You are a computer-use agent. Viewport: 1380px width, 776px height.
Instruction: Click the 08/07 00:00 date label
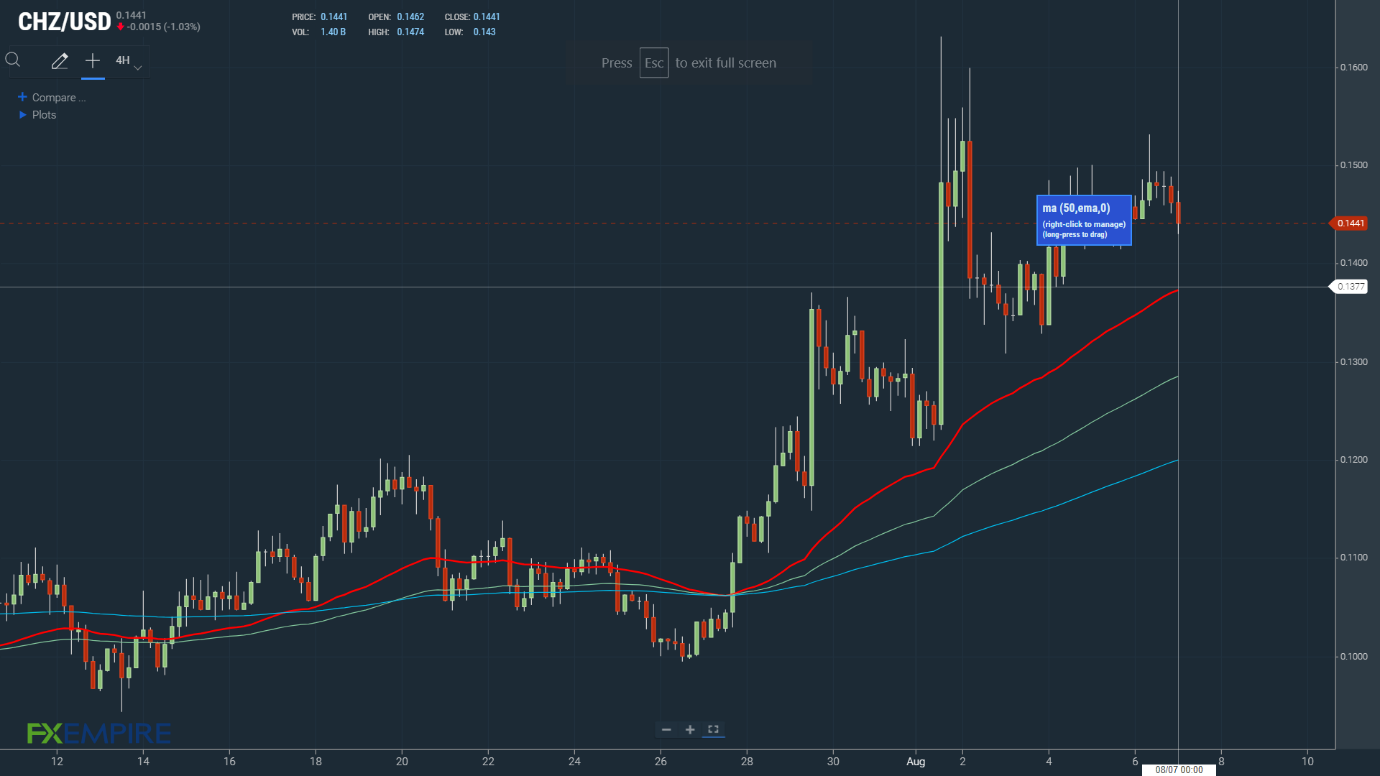pos(1179,769)
